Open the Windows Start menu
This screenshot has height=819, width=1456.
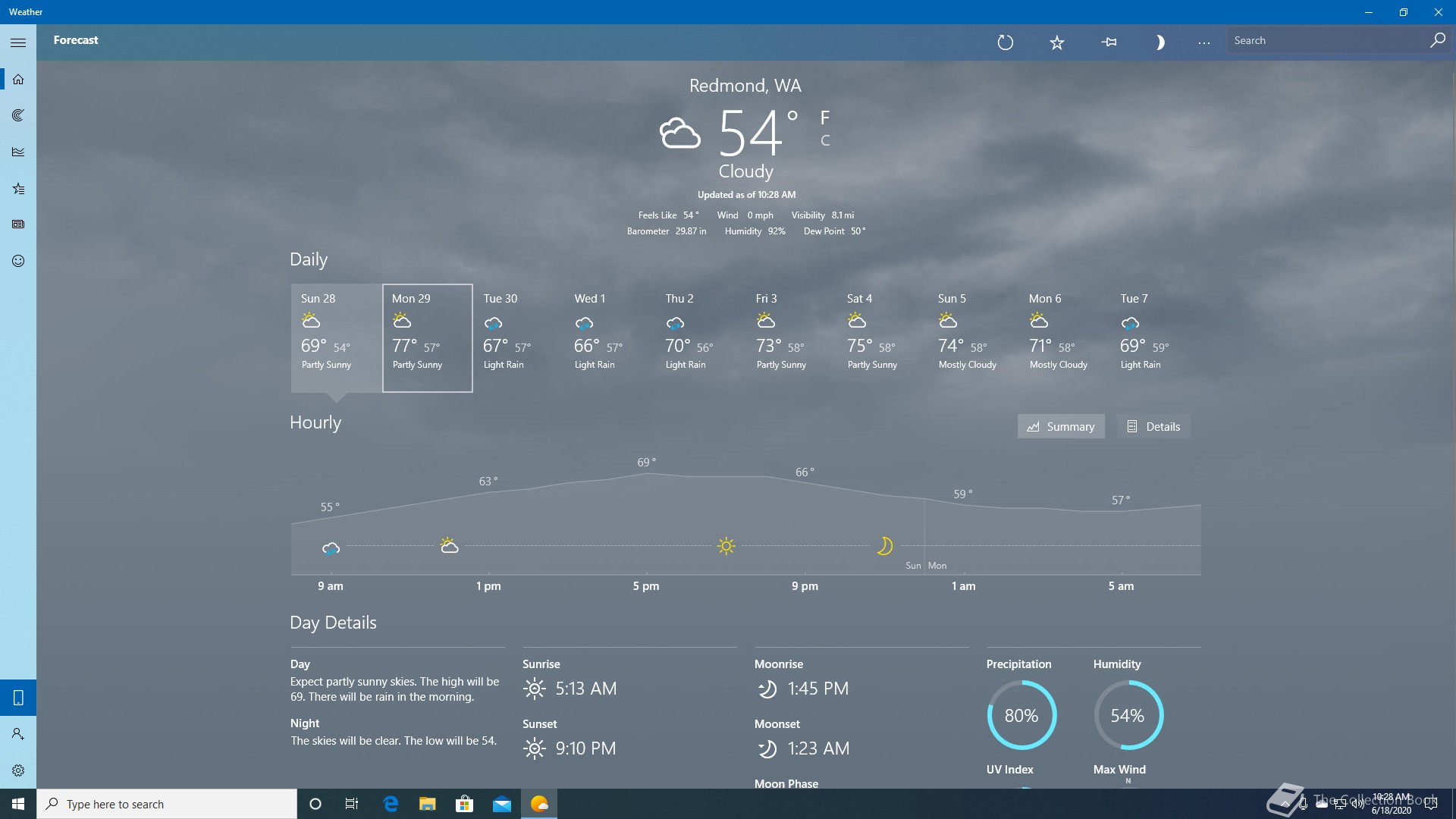pos(18,804)
